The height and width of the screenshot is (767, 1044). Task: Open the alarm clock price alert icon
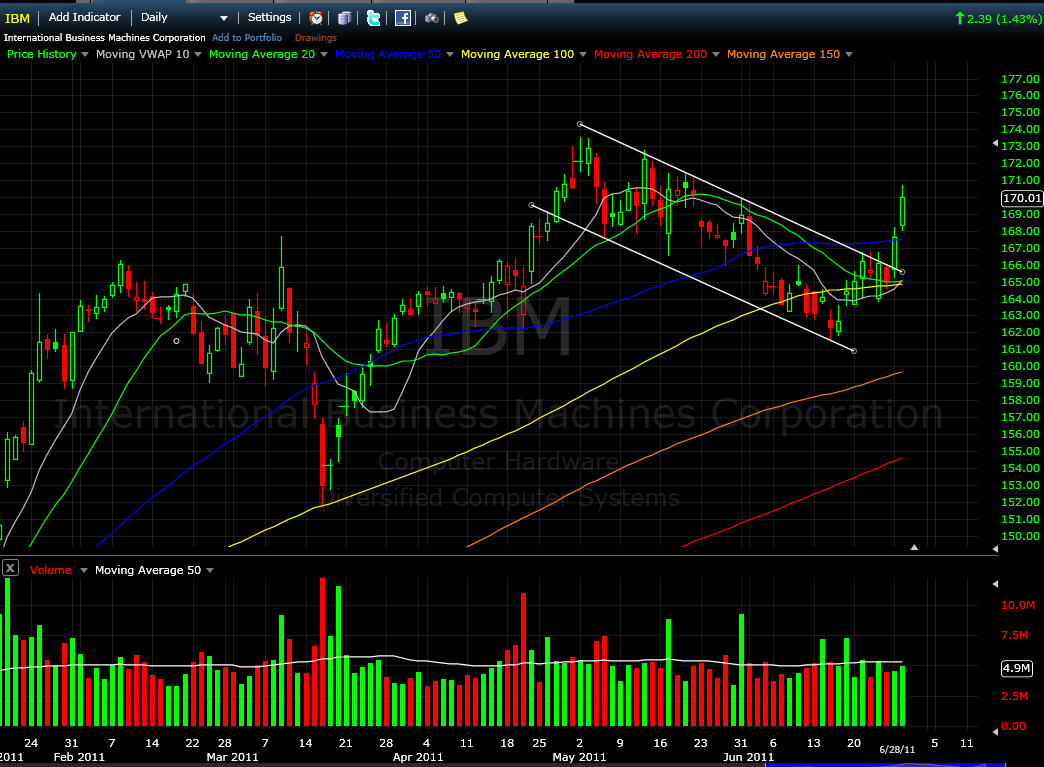316,18
